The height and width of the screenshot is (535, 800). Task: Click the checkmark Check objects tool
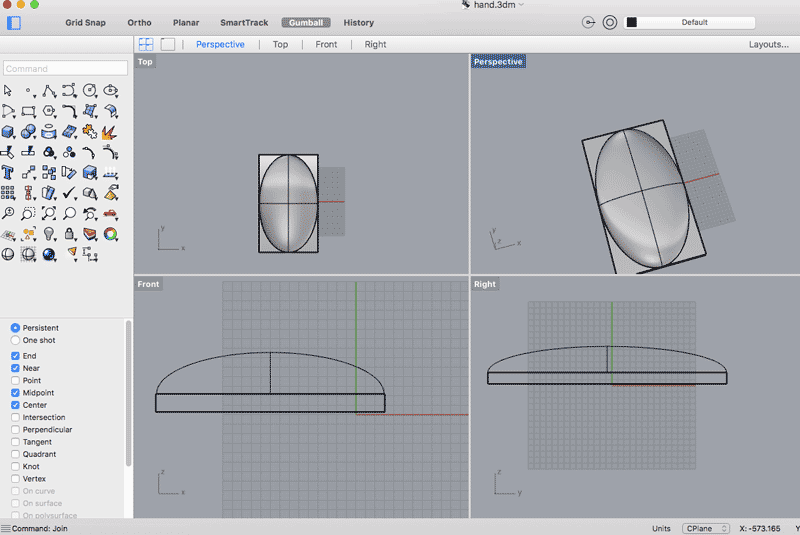tap(69, 193)
